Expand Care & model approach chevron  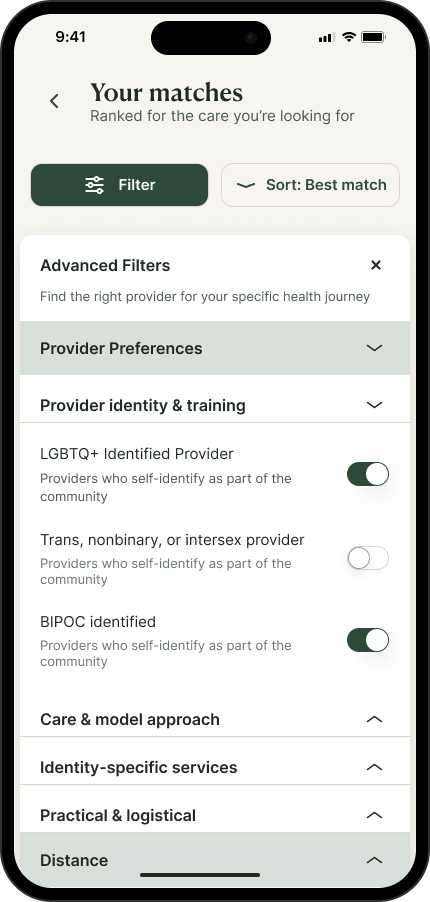(374, 719)
